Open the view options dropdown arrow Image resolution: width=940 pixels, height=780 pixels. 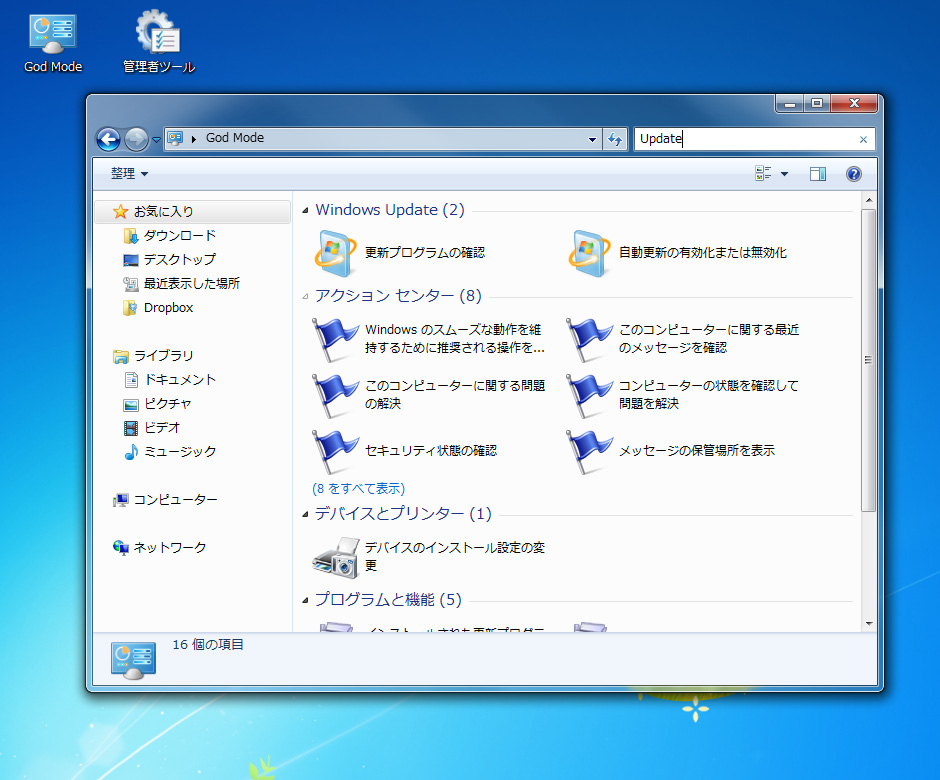(784, 174)
